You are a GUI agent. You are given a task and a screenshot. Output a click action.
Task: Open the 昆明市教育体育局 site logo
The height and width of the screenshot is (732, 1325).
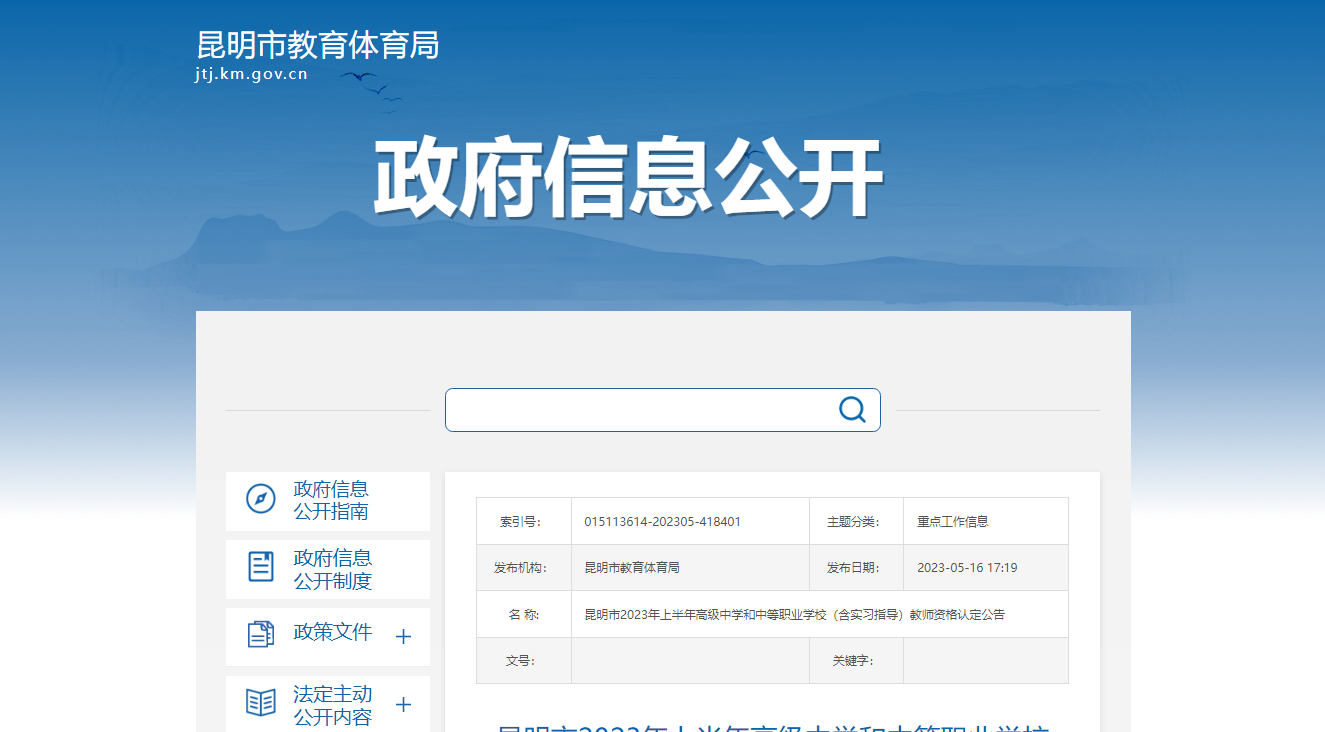(318, 45)
